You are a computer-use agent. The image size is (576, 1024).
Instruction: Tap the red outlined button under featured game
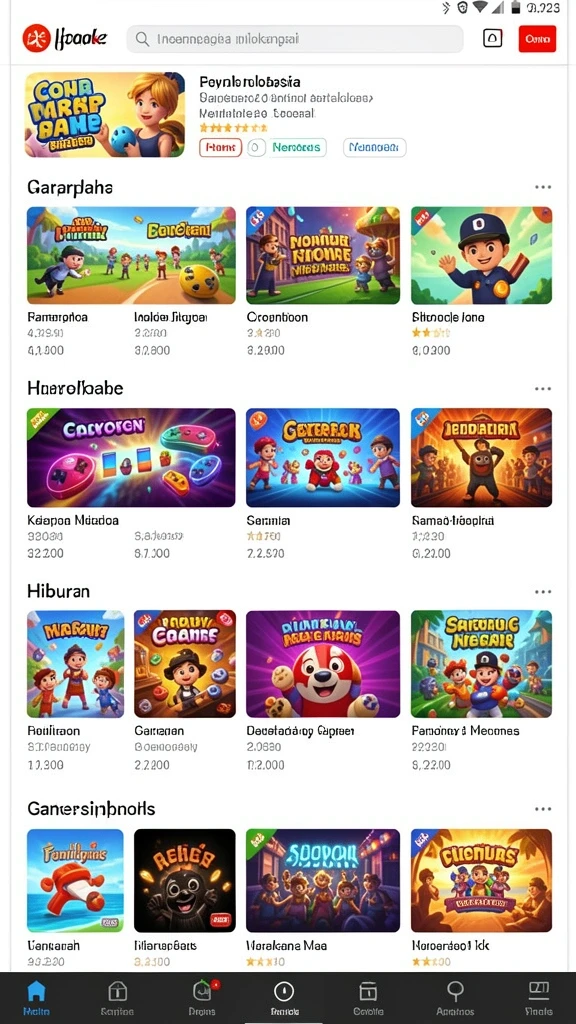(220, 148)
